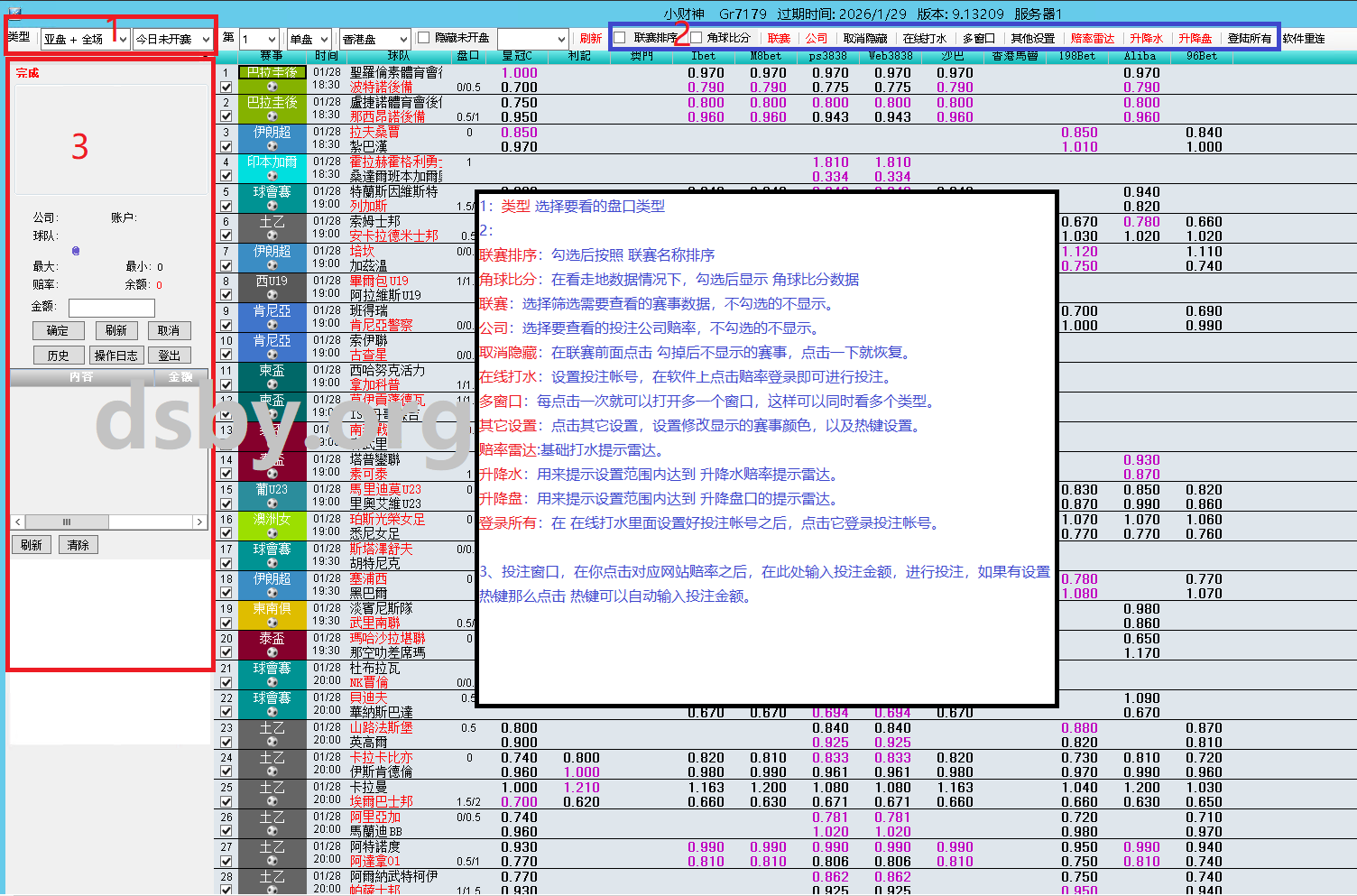The height and width of the screenshot is (896, 1357).
Task: Click 软件重连 to reconnect
Action: (1304, 39)
